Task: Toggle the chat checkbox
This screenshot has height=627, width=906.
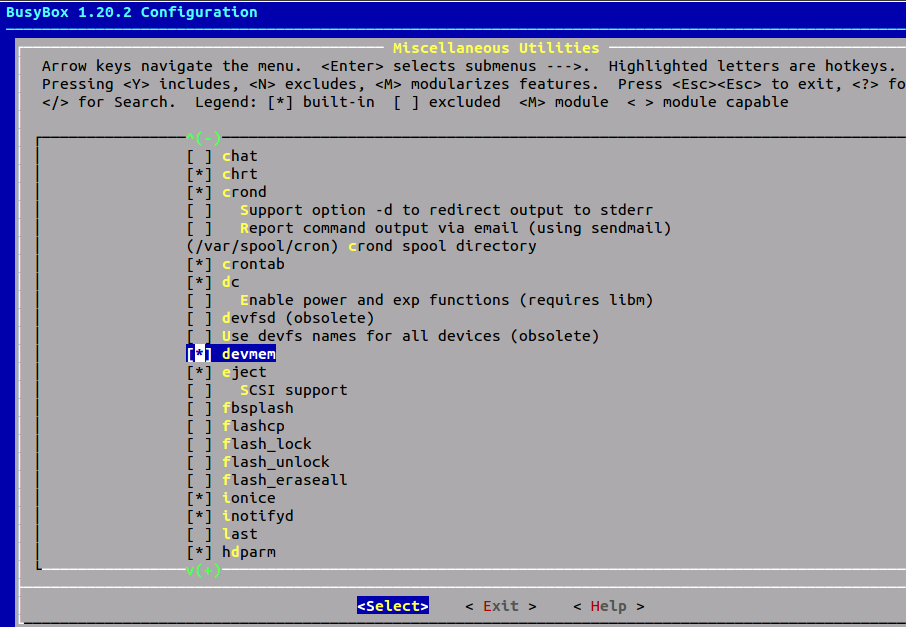Action: click(x=199, y=156)
